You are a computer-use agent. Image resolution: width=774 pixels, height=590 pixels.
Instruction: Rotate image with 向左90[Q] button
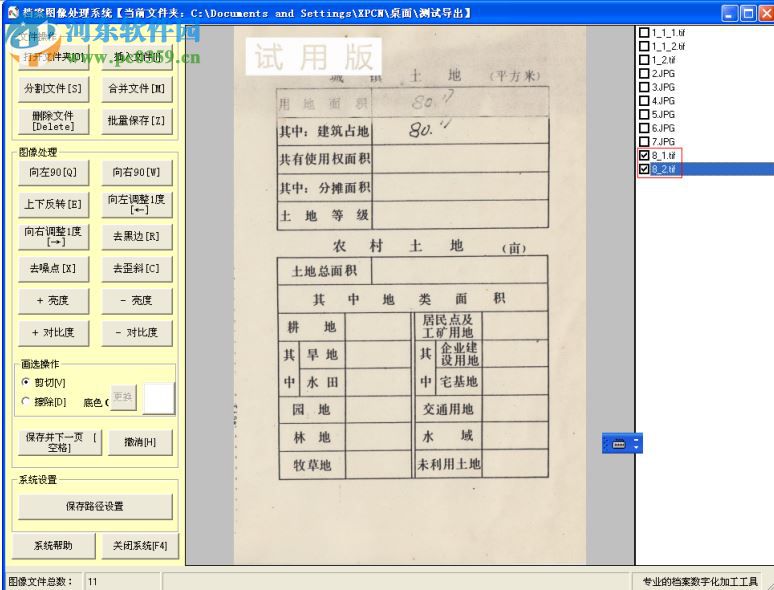pyautogui.click(x=53, y=172)
